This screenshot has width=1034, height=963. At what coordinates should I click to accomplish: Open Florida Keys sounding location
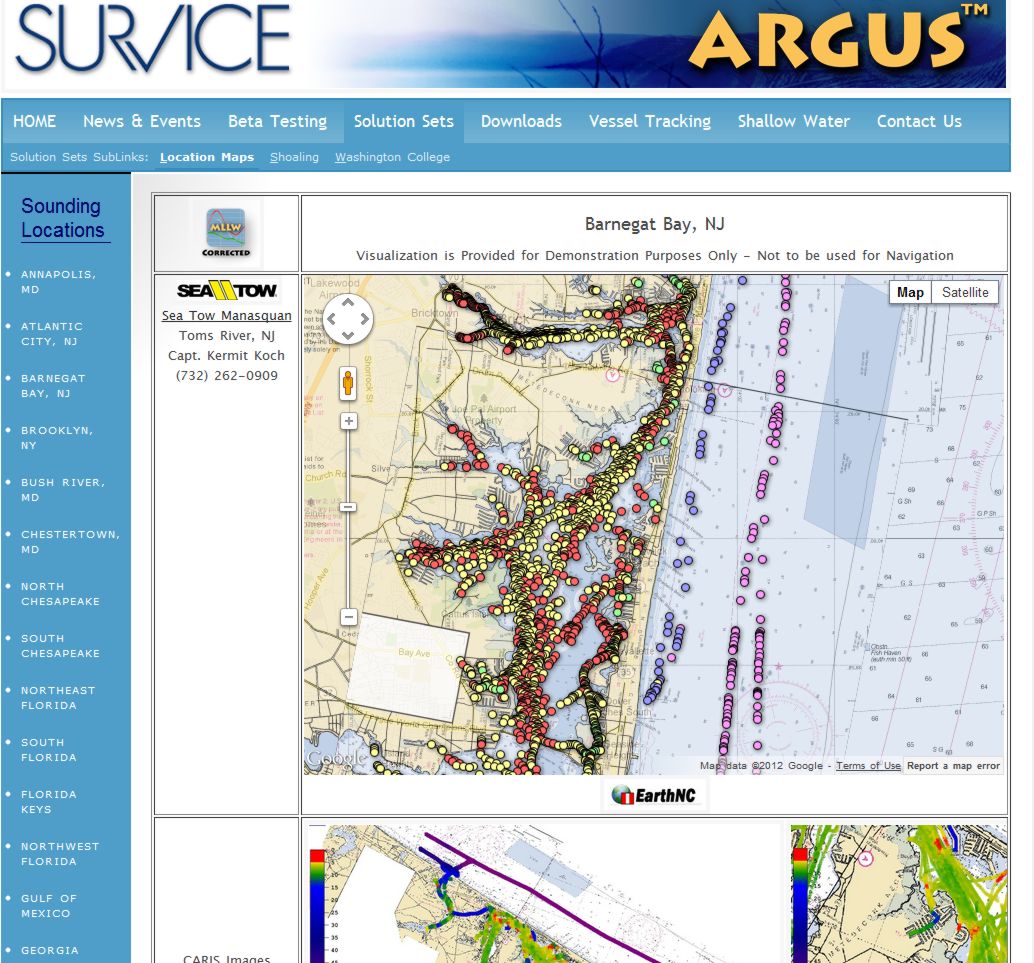(x=49, y=802)
